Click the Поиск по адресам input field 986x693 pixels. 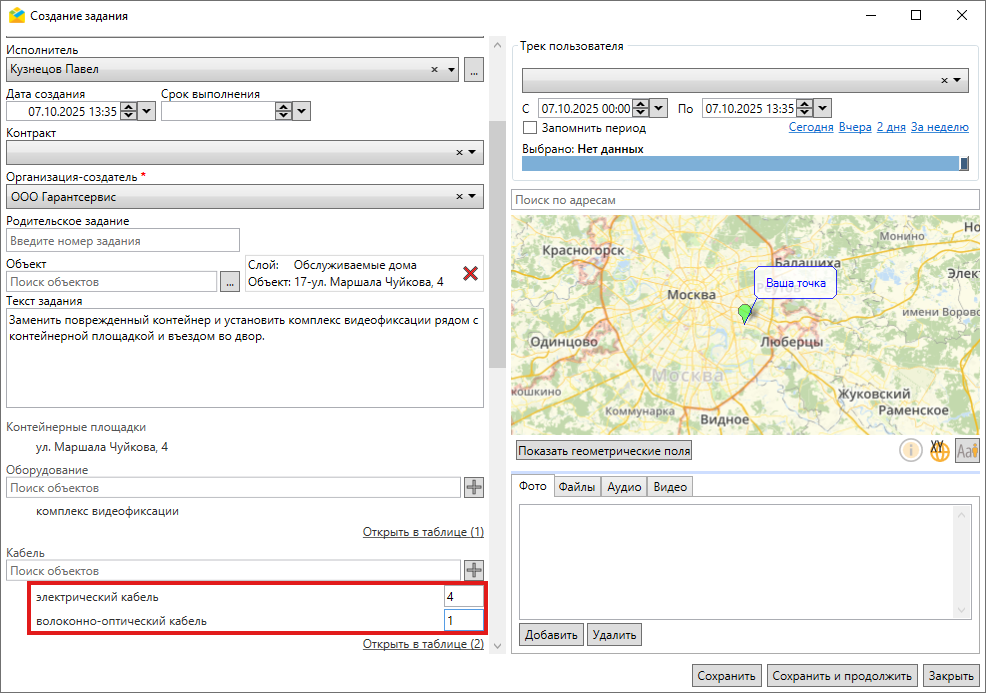point(744,200)
